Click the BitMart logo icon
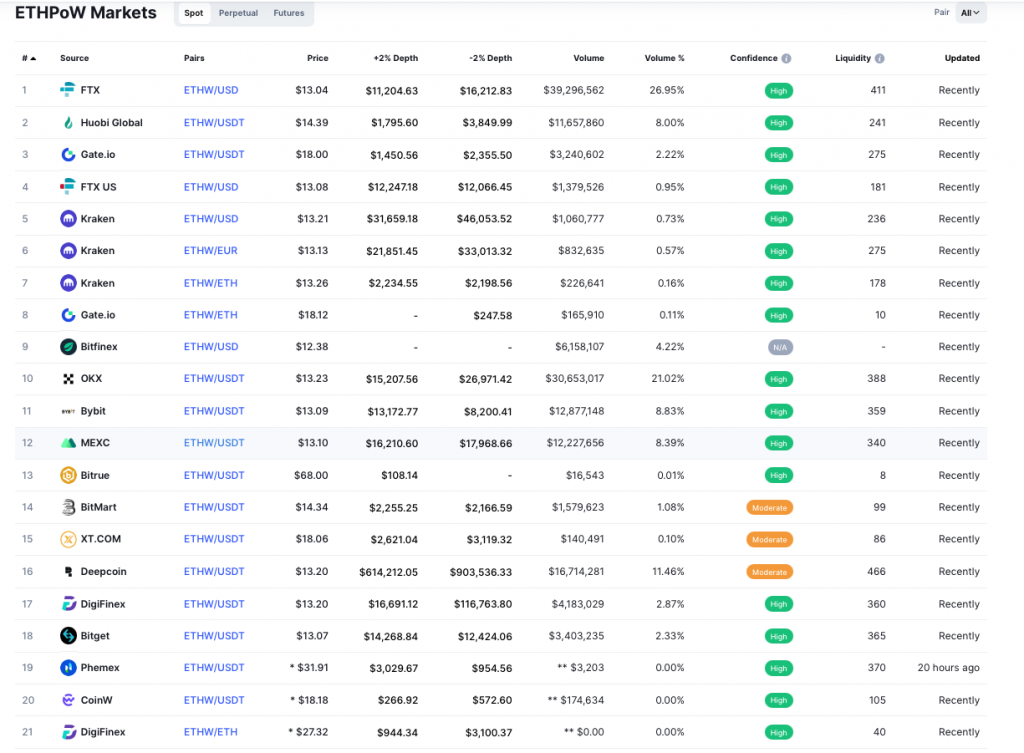Viewport: 1024px width, 753px height. pyautogui.click(x=68, y=507)
